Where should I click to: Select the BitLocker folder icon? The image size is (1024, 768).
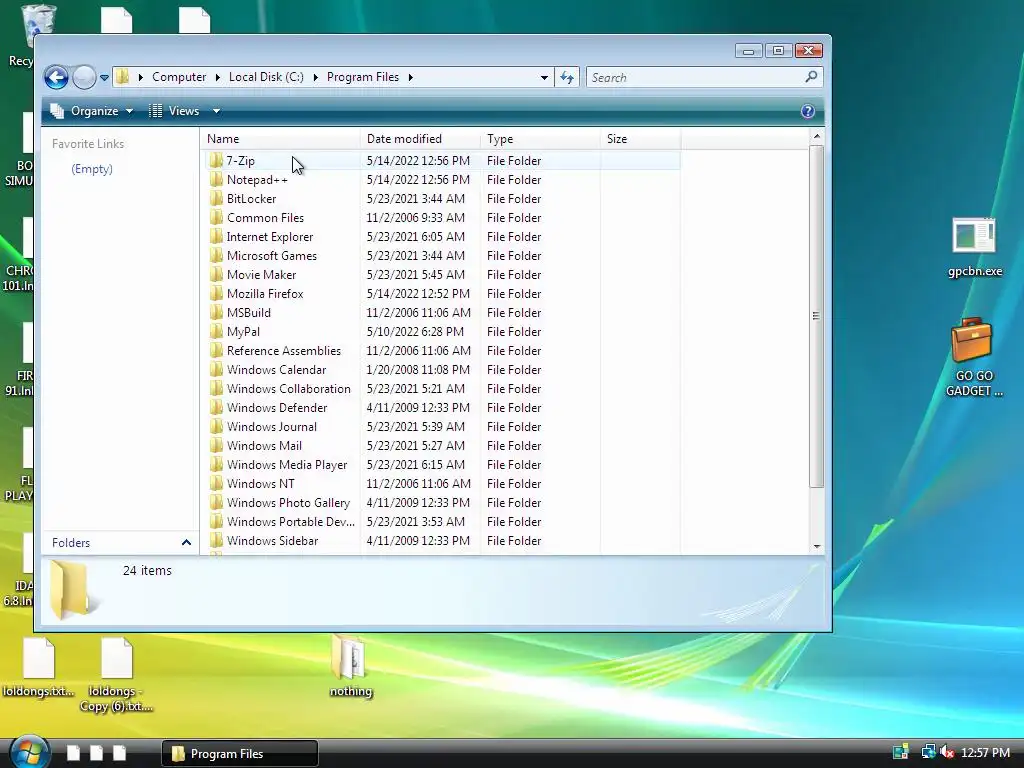[x=216, y=199]
